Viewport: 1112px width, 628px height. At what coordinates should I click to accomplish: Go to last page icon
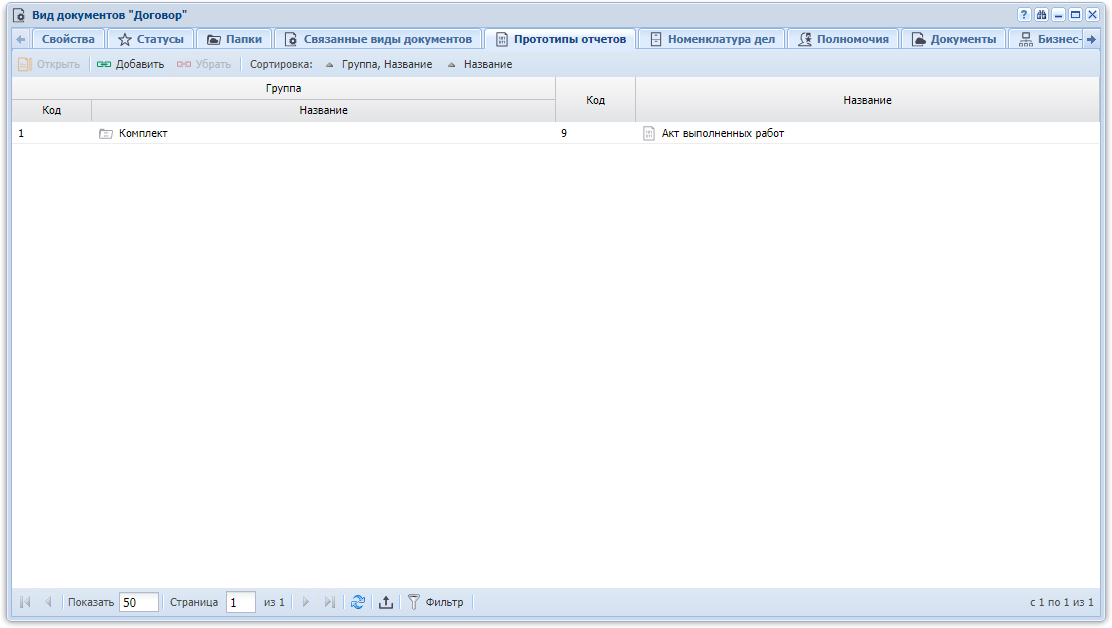coord(329,602)
